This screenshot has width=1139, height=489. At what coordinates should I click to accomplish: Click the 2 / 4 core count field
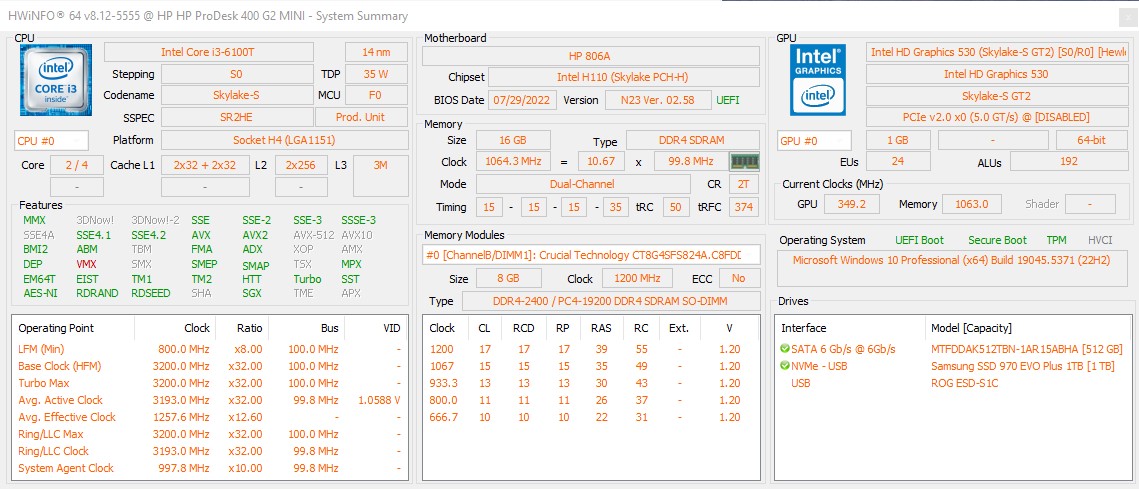(x=77, y=165)
